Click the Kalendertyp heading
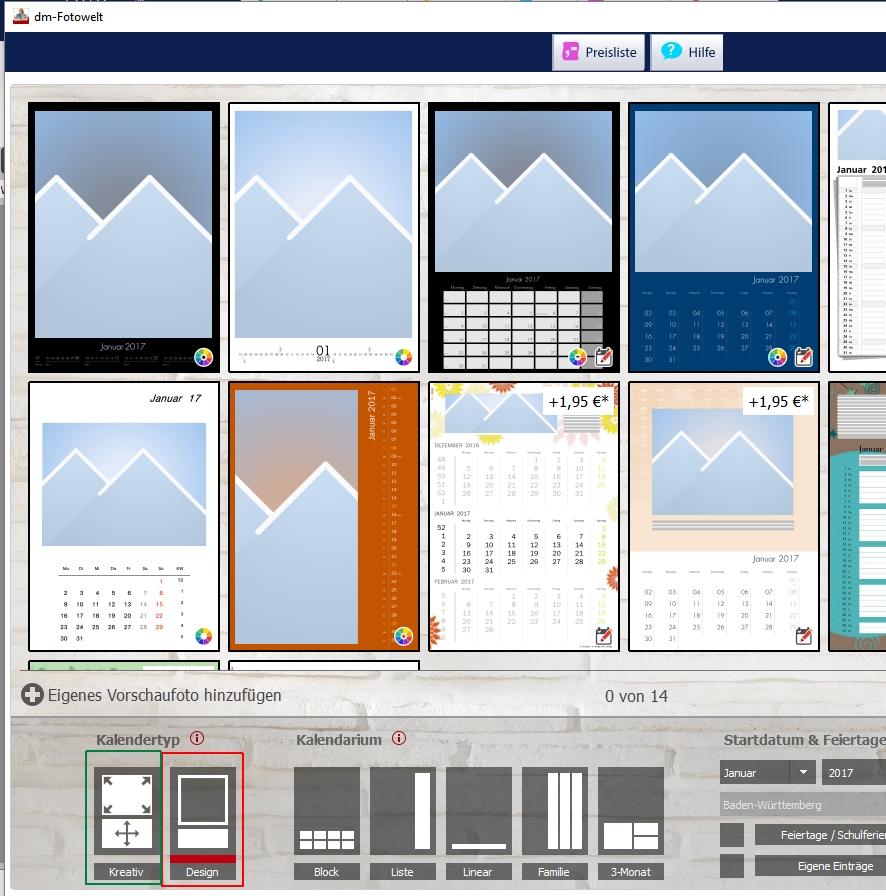Viewport: 886px width, 896px height. 138,739
